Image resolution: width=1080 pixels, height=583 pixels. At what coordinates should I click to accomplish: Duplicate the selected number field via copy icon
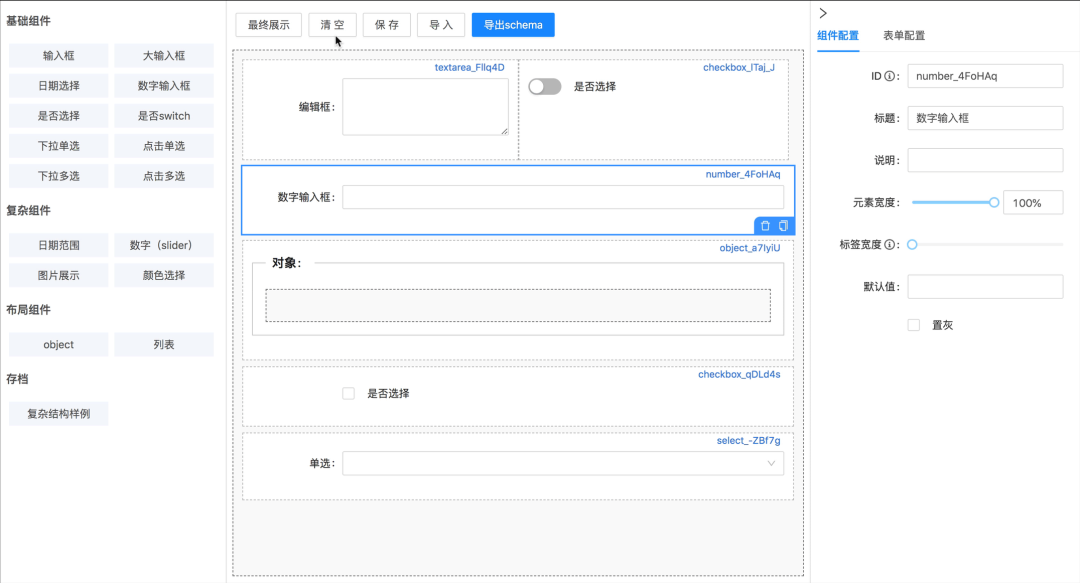[x=783, y=226]
